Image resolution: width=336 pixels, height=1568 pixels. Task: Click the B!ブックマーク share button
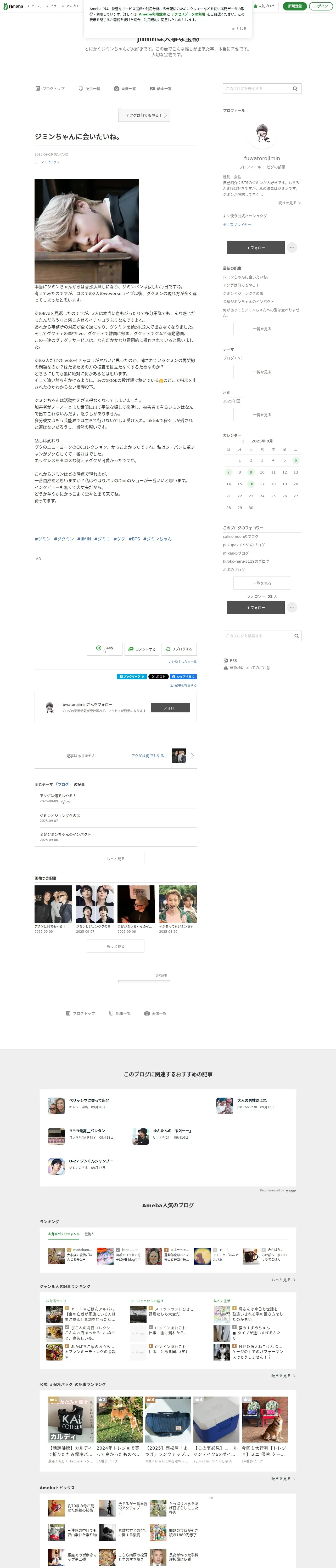(x=132, y=676)
